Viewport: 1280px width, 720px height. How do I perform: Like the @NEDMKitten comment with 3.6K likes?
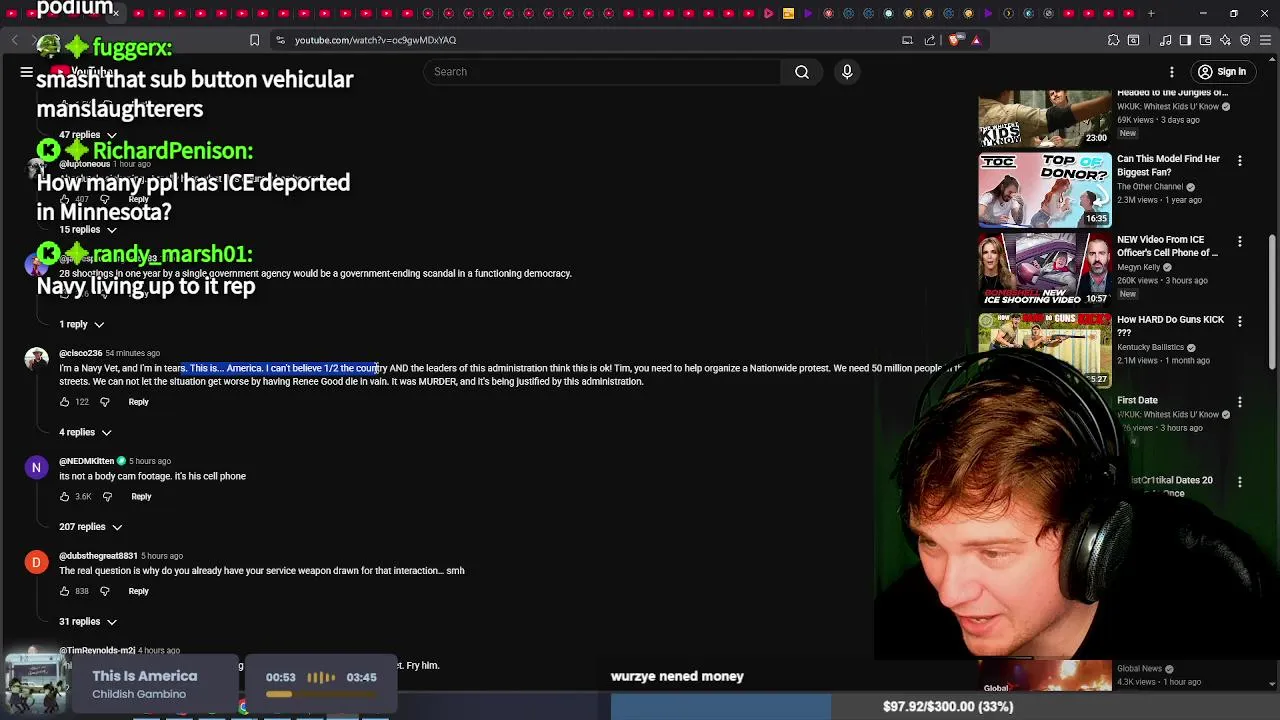pos(65,497)
